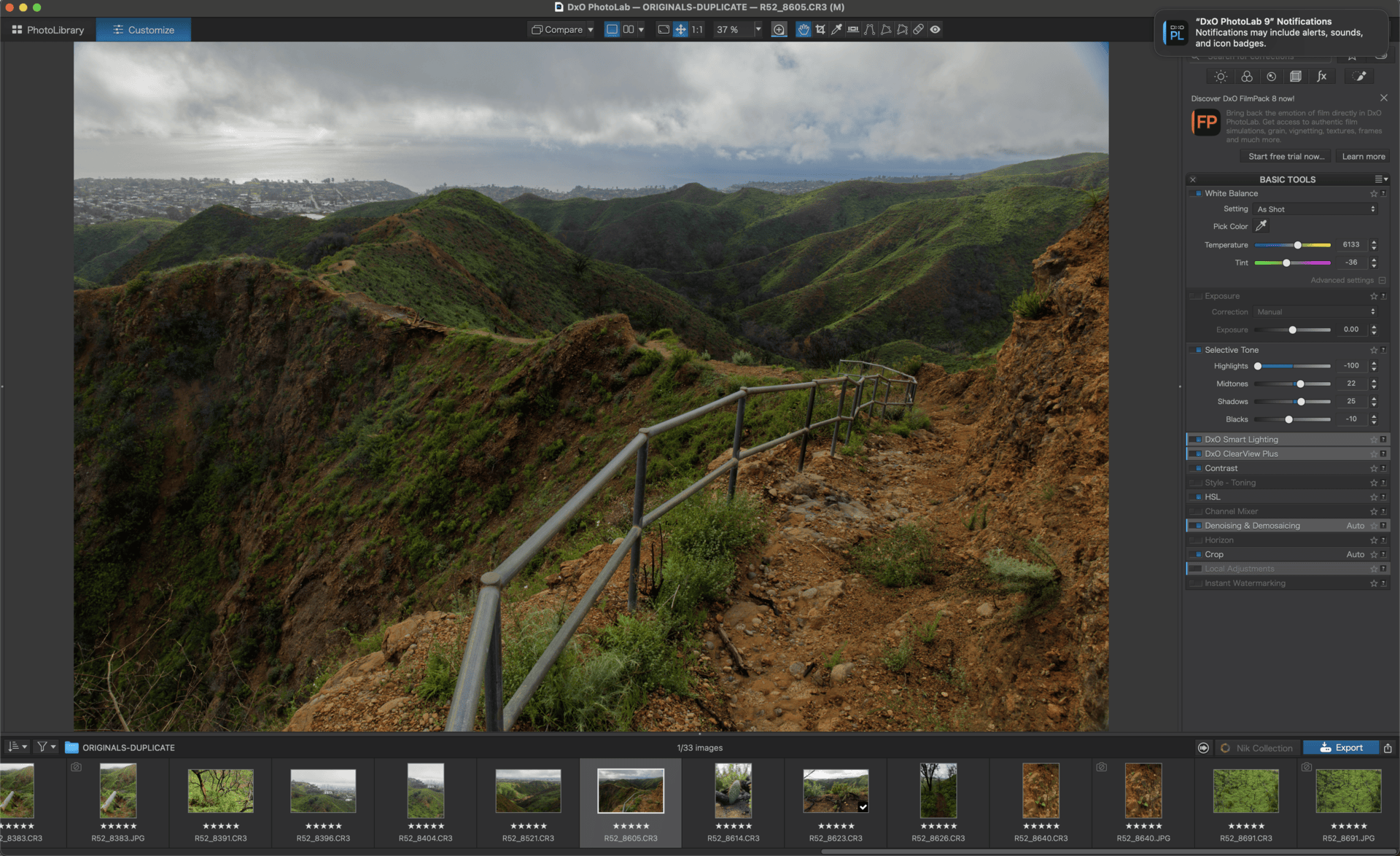This screenshot has height=856, width=1400.
Task: Open the Compare dropdown arrow
Action: (x=591, y=30)
